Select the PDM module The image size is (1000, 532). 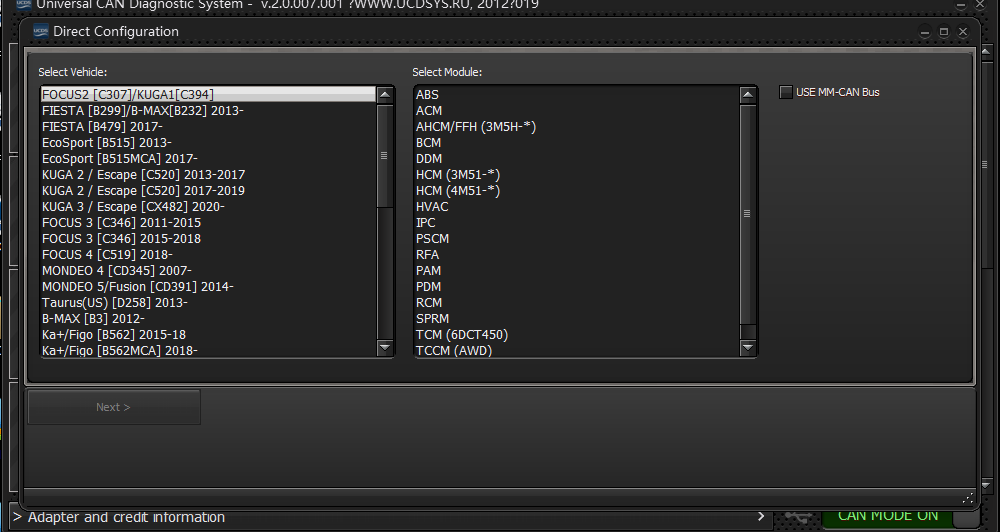coord(577,286)
